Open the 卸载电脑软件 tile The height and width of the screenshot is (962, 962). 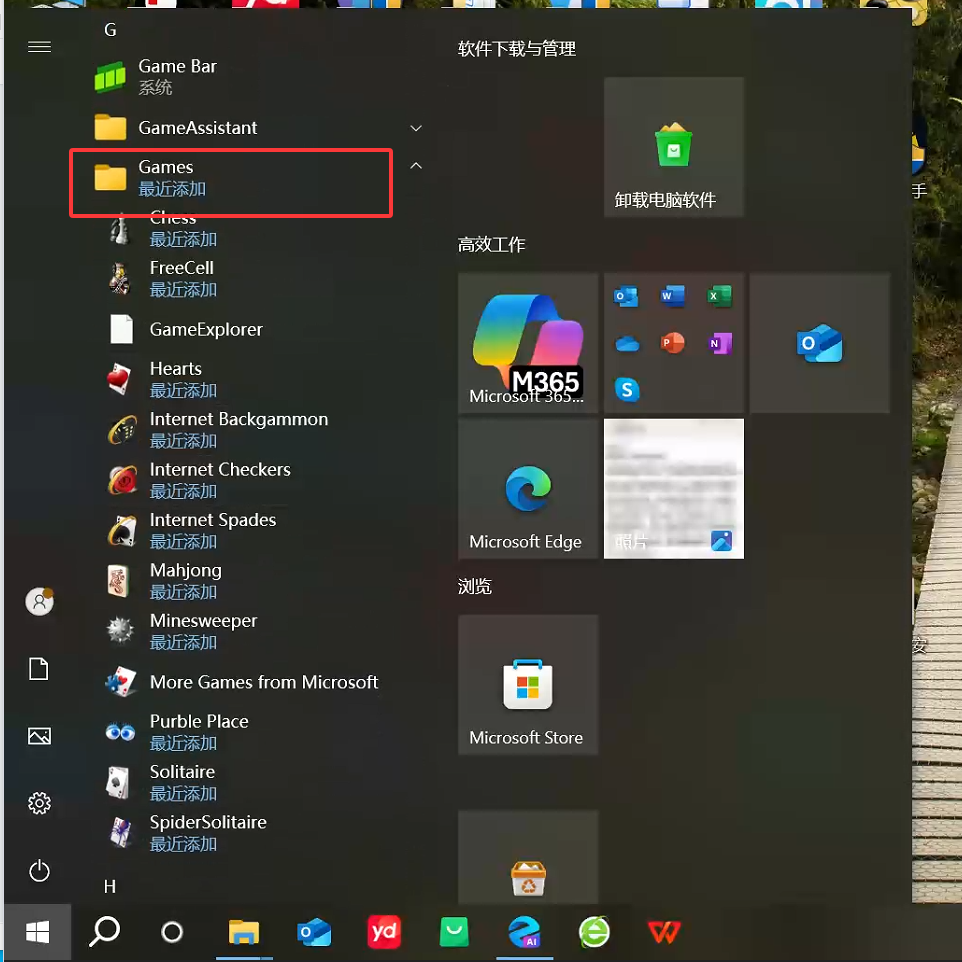674,147
